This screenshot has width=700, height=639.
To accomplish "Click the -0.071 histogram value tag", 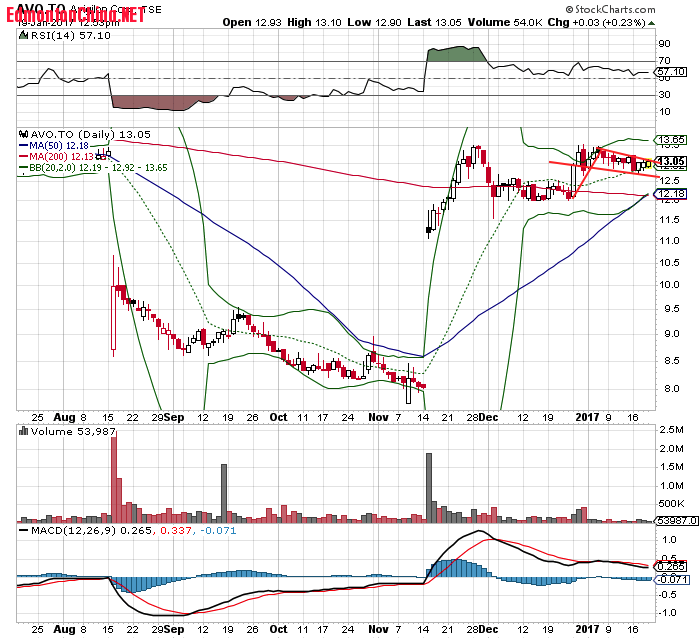I will point(672,580).
